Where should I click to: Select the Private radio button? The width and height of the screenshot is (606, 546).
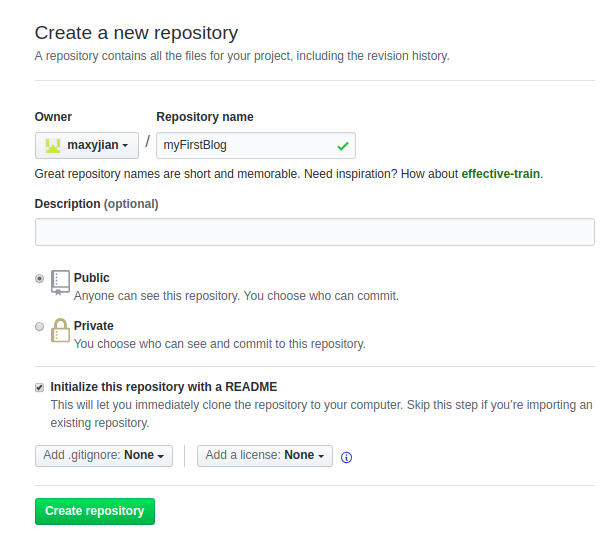click(x=40, y=327)
